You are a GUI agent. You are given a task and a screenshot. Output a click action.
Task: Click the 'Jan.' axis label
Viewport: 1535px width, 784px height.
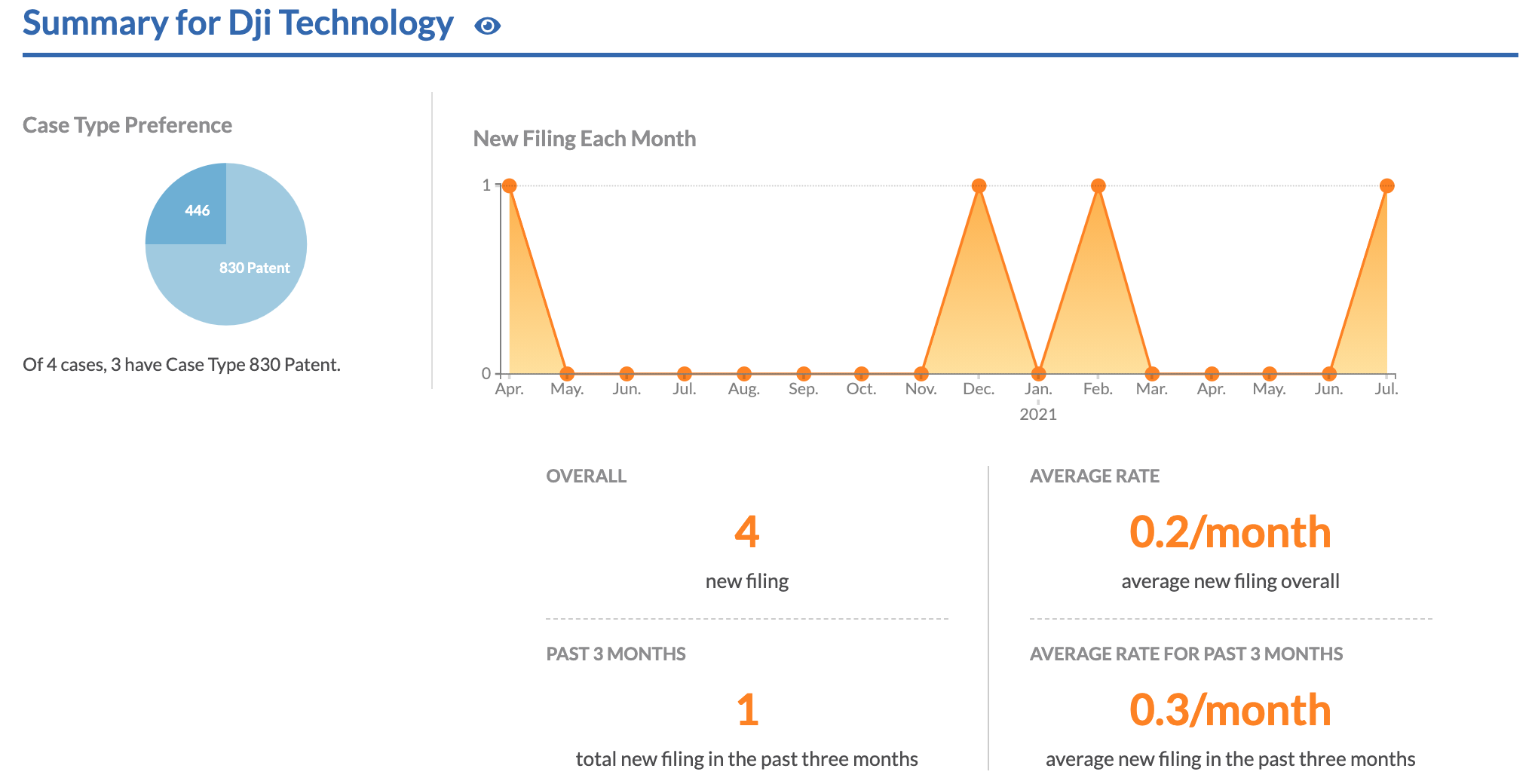[x=1038, y=389]
